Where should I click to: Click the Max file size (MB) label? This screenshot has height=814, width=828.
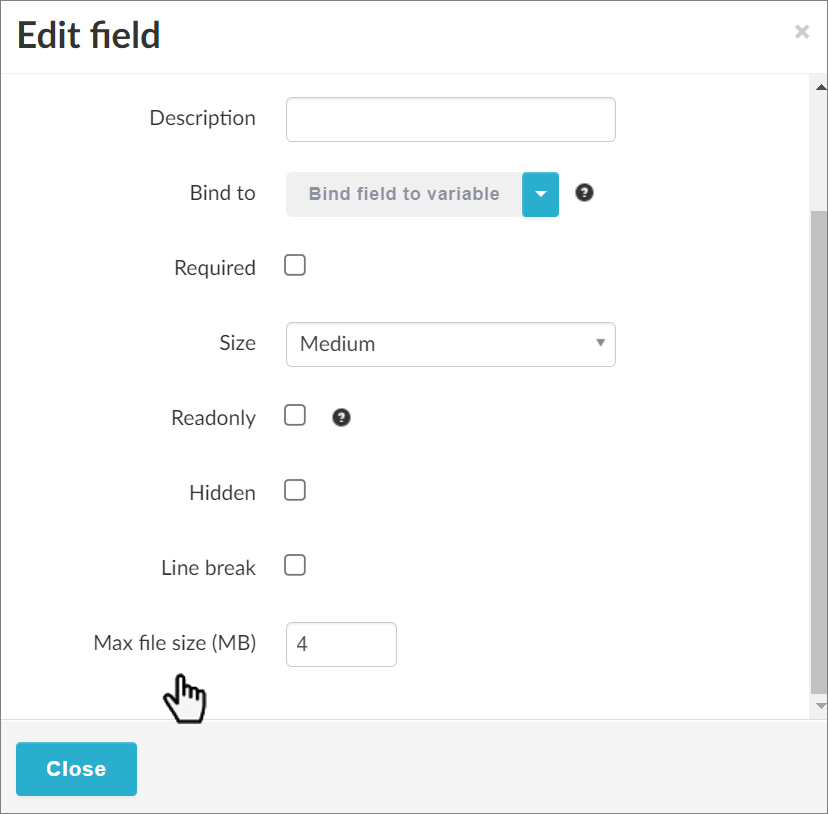175,643
